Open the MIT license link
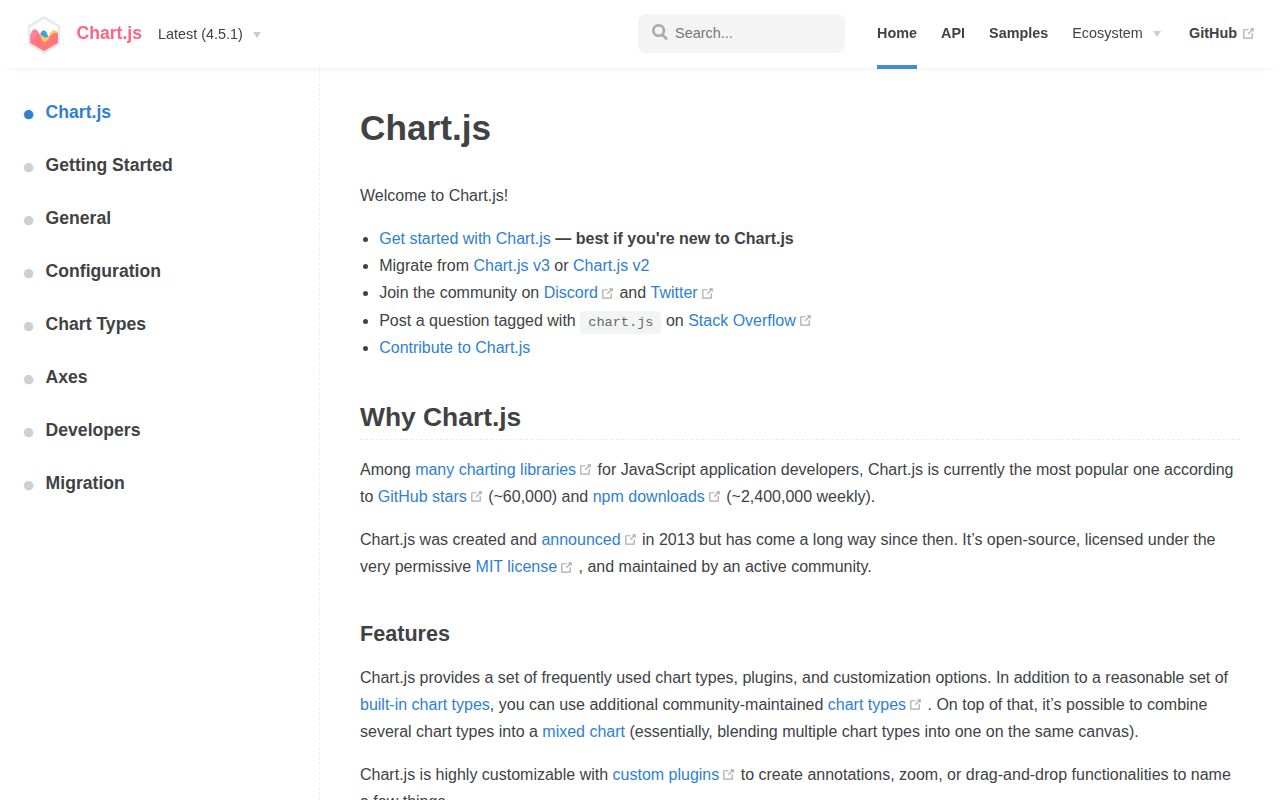The height and width of the screenshot is (800, 1280). pyautogui.click(x=516, y=566)
